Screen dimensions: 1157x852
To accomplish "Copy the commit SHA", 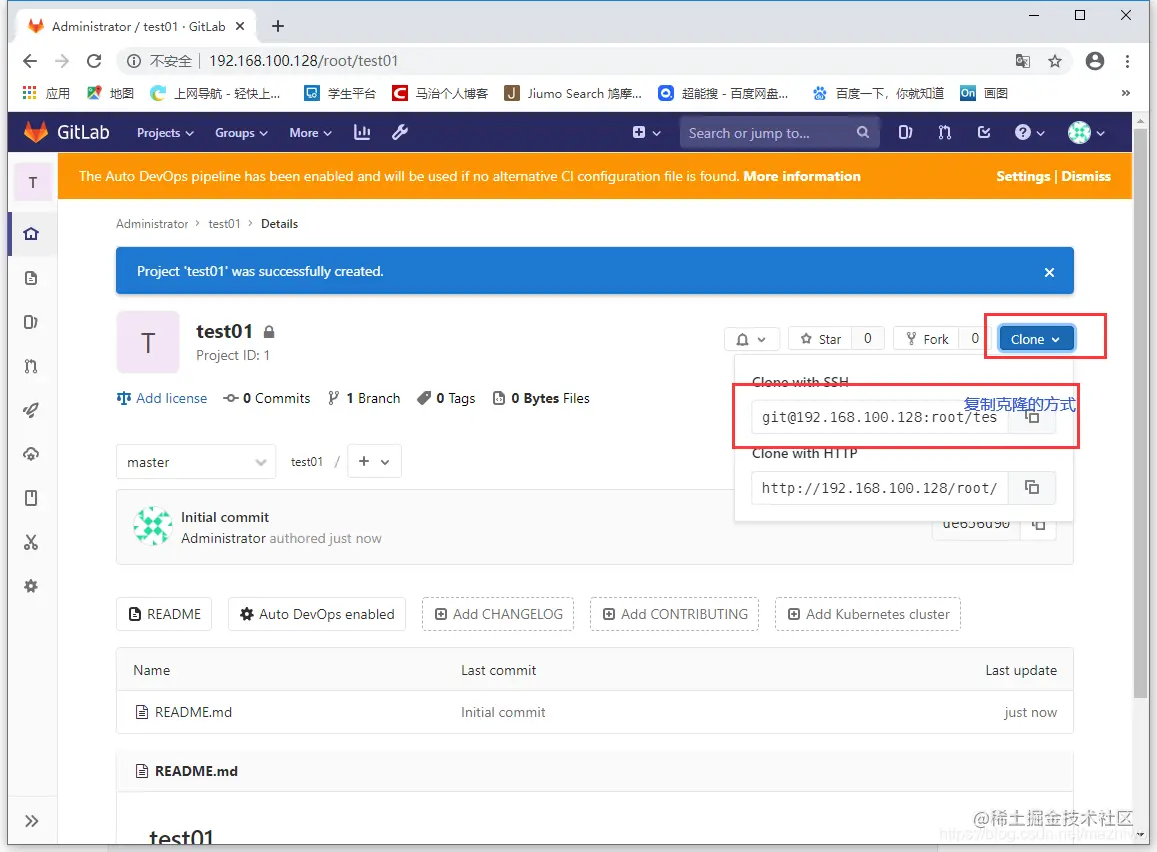I will pos(1038,524).
